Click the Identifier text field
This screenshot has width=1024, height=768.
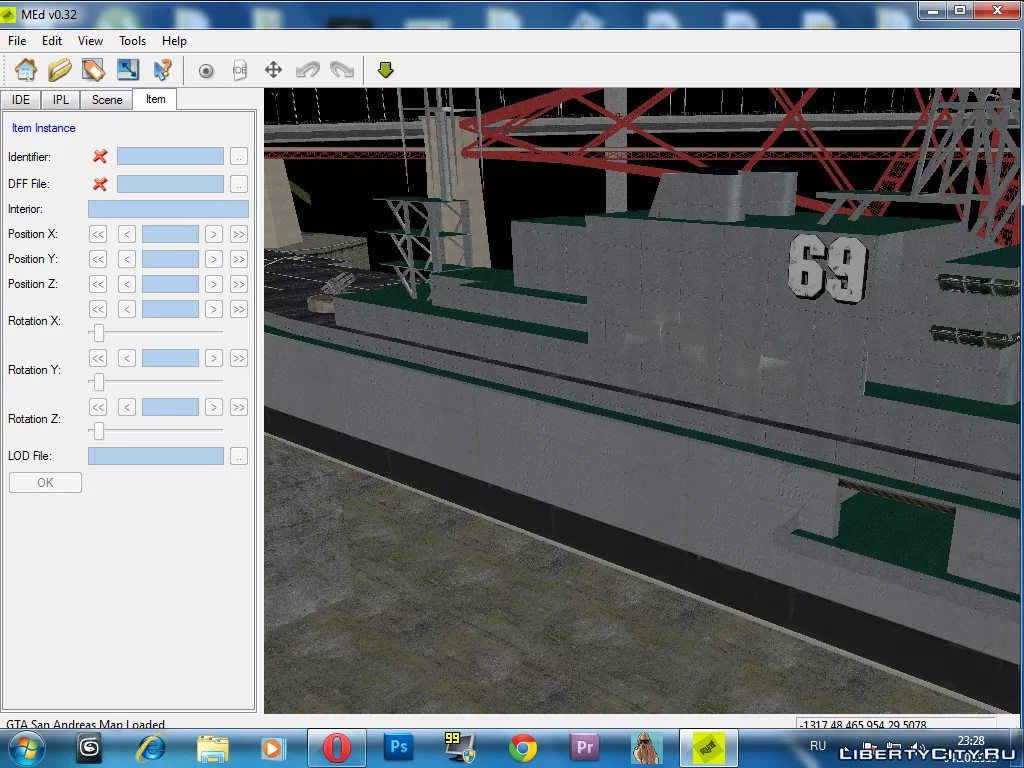pos(170,156)
